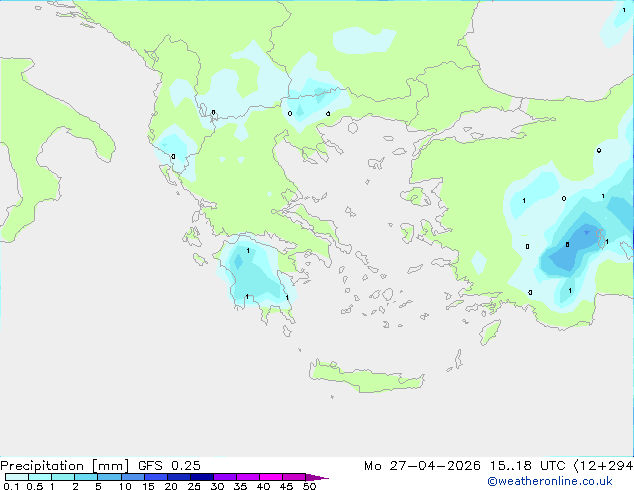Click the '35' legend scale label
Screen dimensions: 634x490
click(x=240, y=486)
